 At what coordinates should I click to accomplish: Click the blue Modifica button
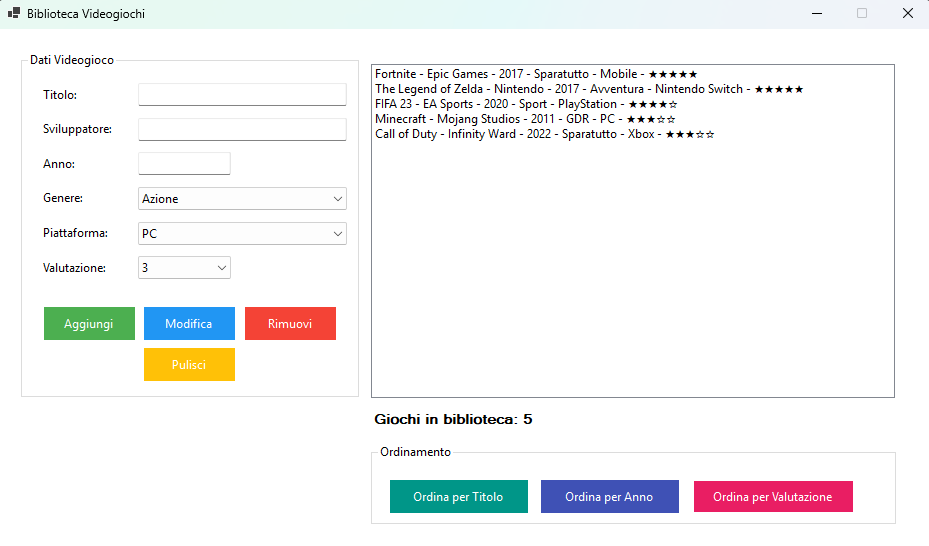[189, 323]
